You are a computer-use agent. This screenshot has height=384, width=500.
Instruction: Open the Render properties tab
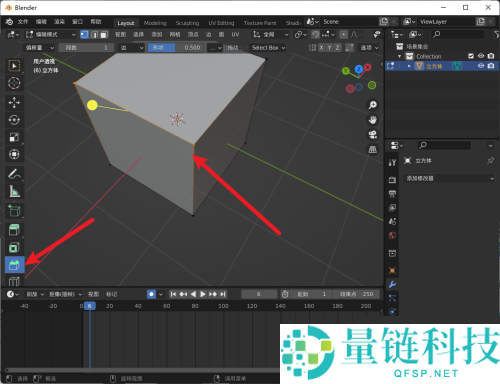point(392,180)
